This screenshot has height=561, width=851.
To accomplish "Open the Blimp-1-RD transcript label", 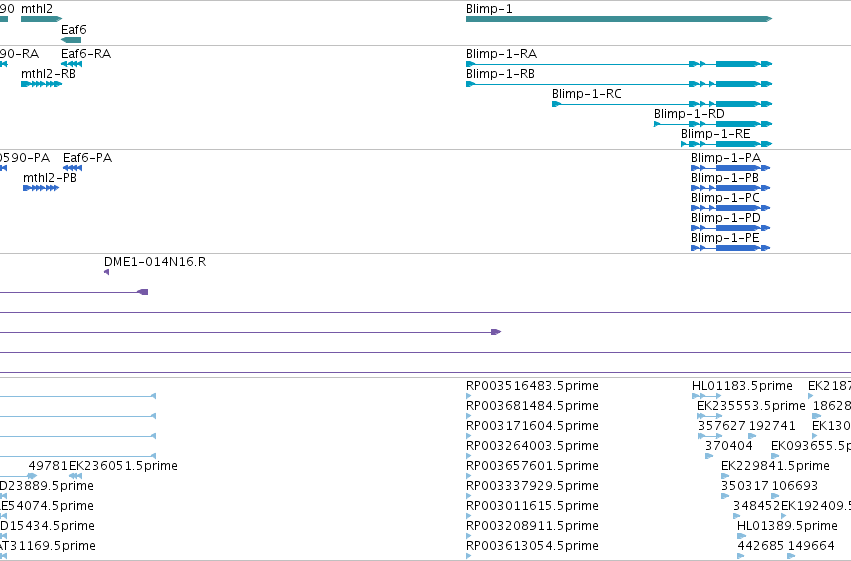I will (x=689, y=114).
